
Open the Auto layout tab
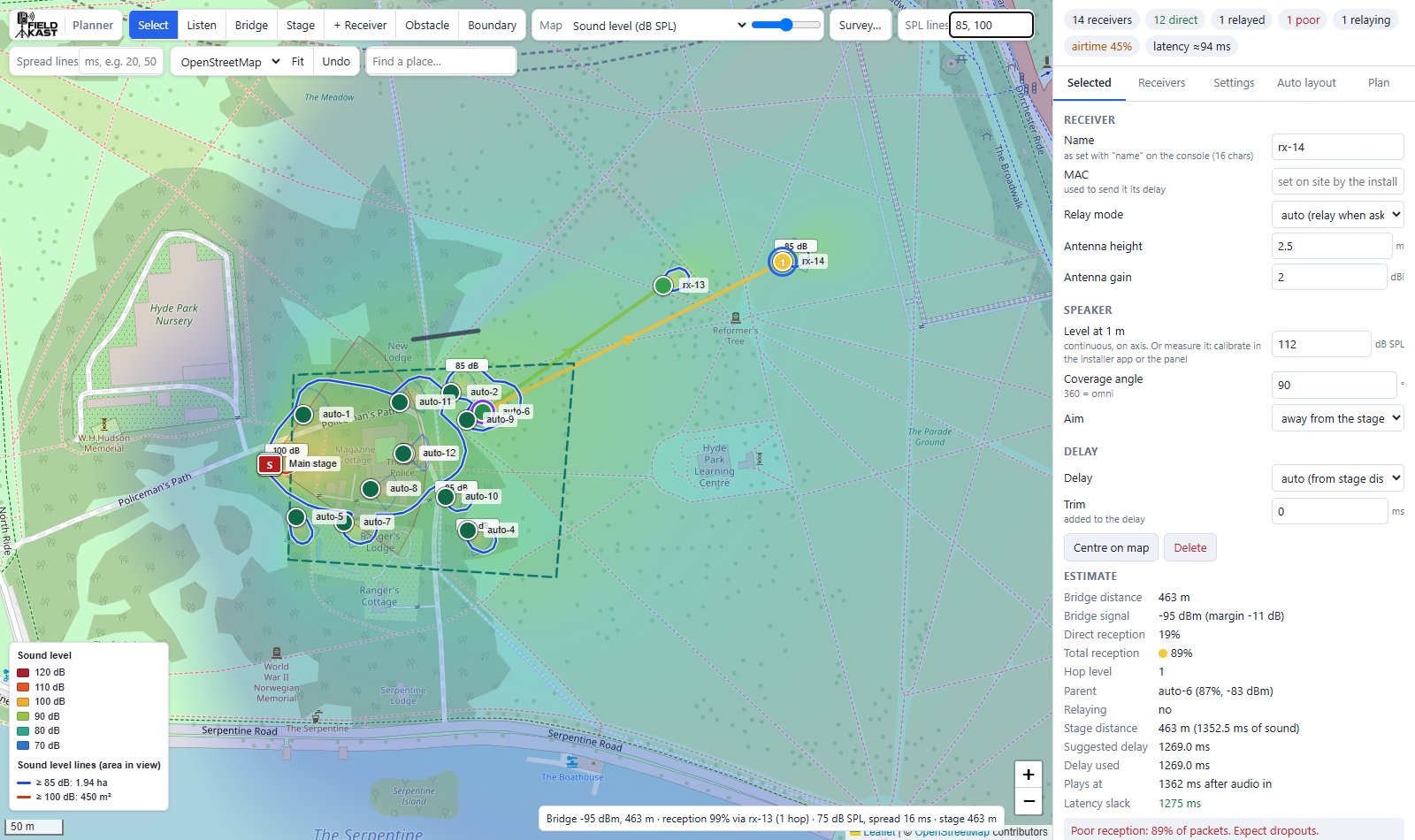[x=1306, y=82]
